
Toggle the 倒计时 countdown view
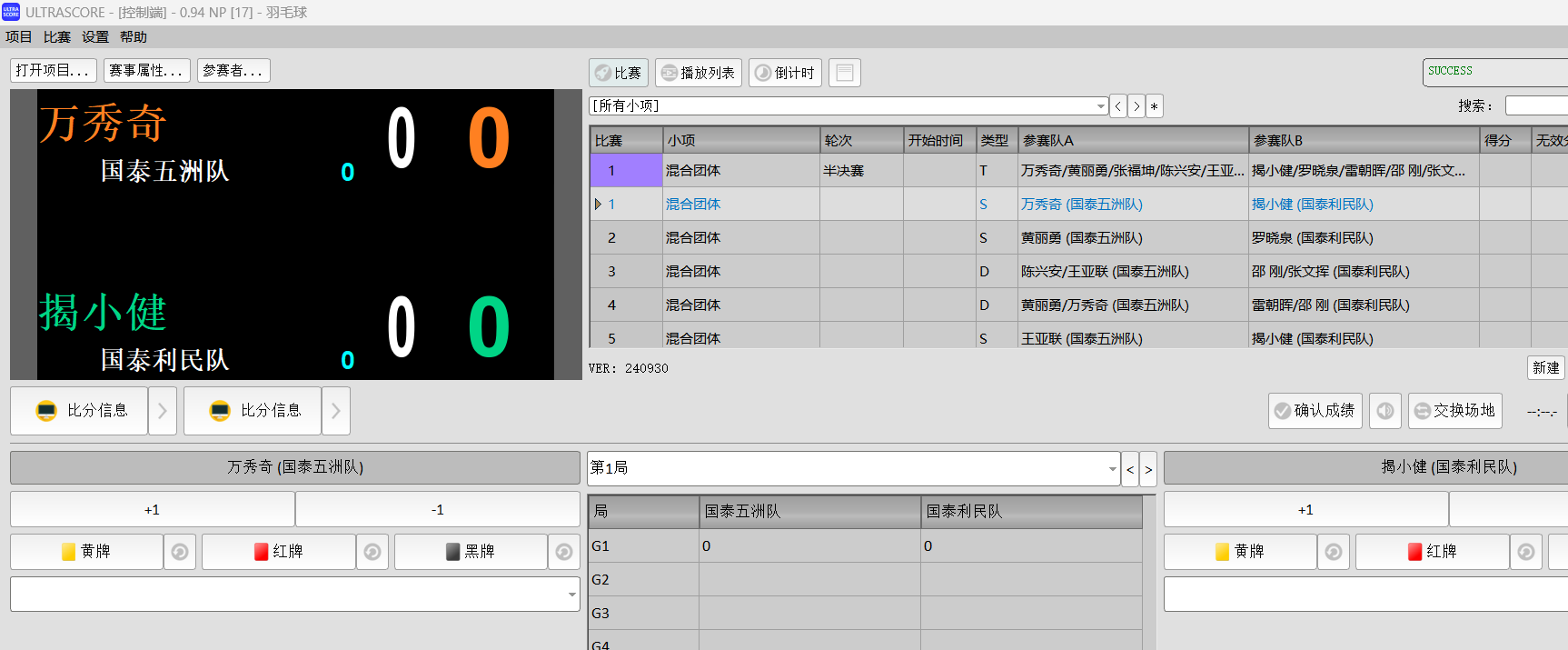click(x=785, y=73)
